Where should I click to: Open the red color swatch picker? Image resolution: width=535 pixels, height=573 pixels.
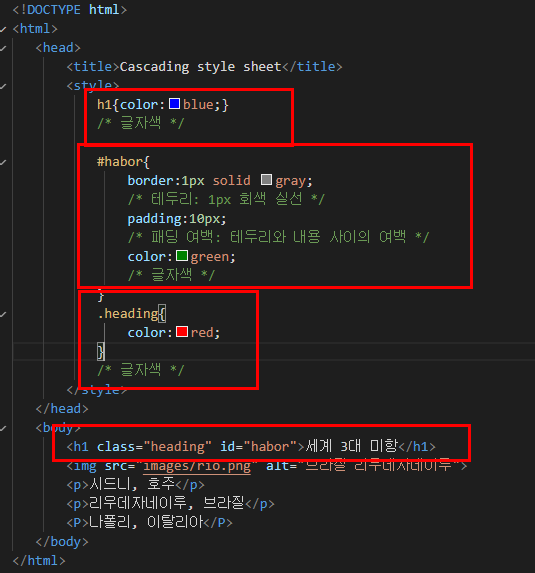pyautogui.click(x=182, y=332)
